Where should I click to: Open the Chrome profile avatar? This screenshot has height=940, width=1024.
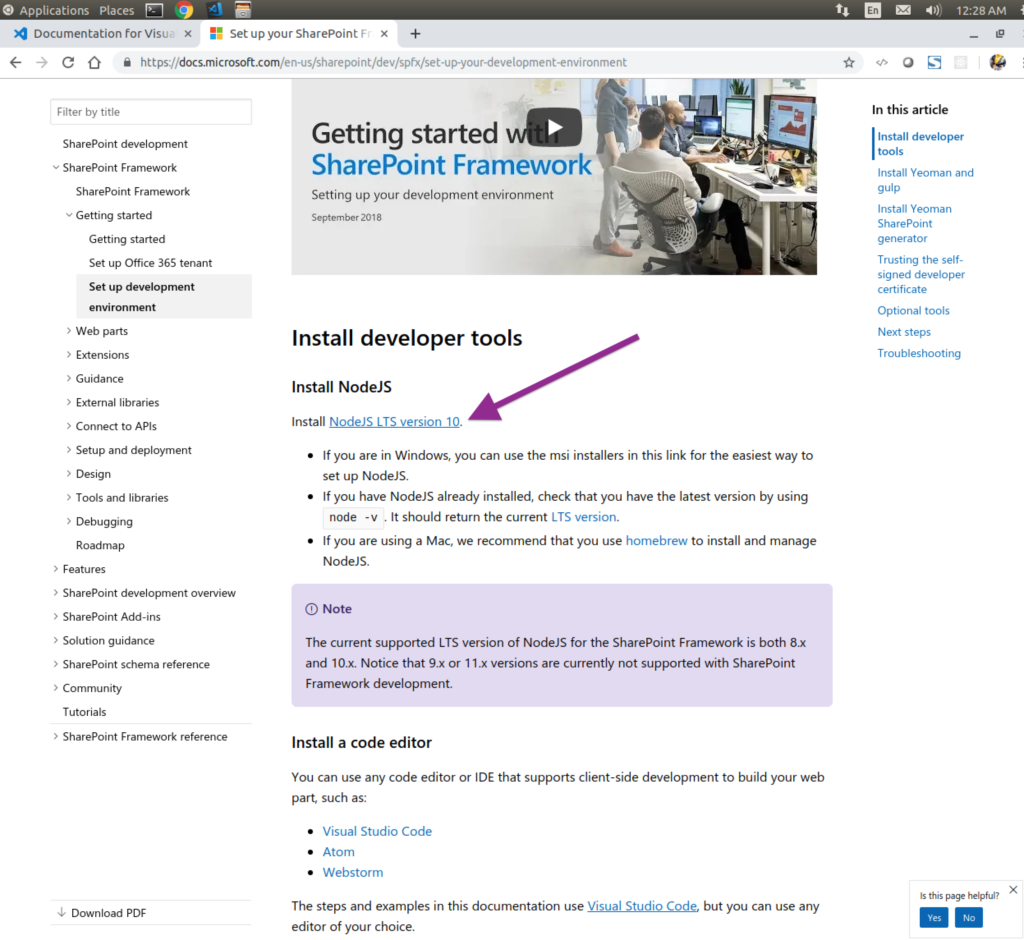tap(997, 62)
